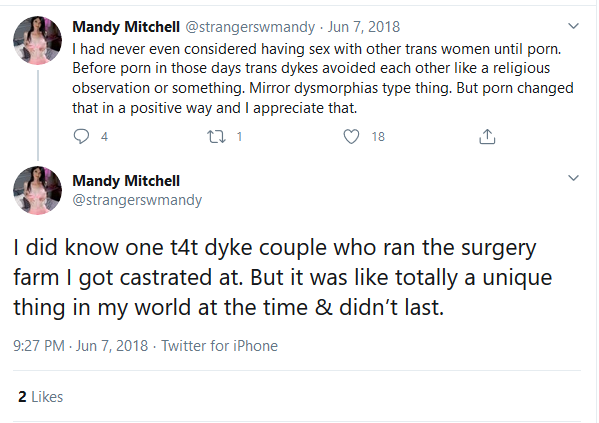Screen dimensions: 599x423
Task: Click the like count of 18
Action: tap(378, 137)
